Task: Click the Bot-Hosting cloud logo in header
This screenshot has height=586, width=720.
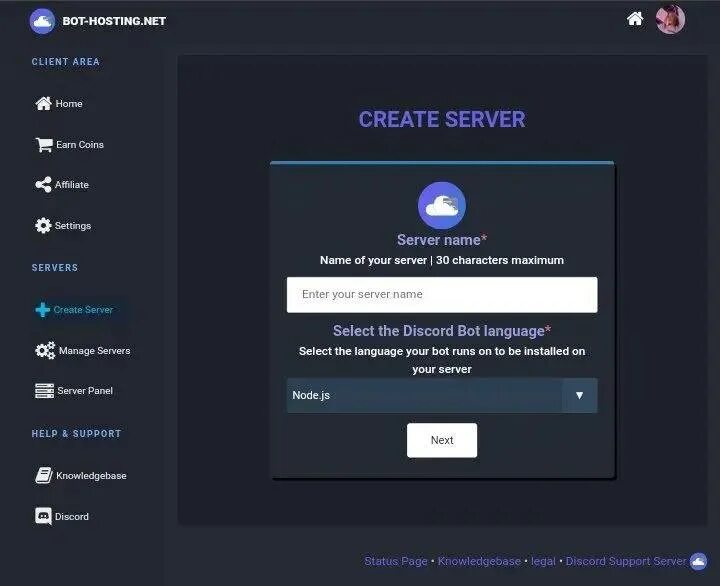Action: [x=42, y=21]
